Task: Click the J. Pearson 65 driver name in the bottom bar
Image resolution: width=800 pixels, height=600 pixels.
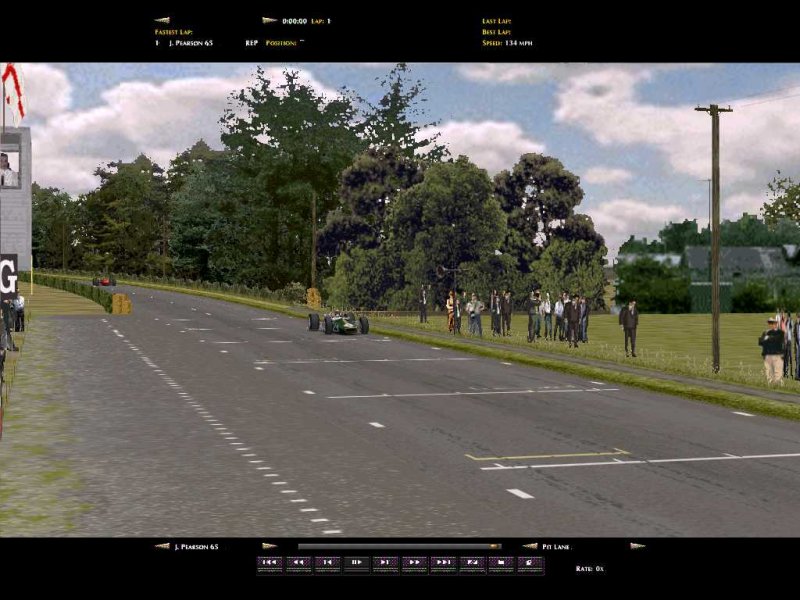Action: point(196,546)
